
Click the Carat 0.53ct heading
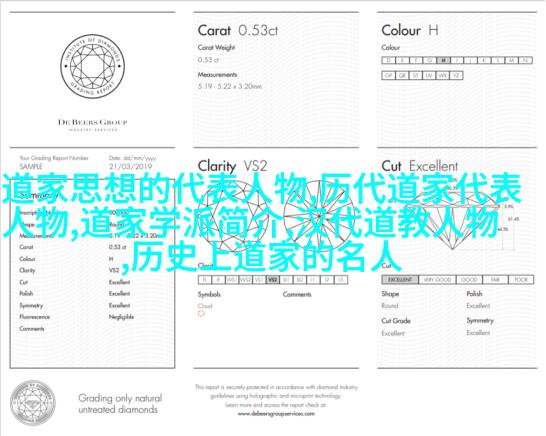click(x=238, y=30)
